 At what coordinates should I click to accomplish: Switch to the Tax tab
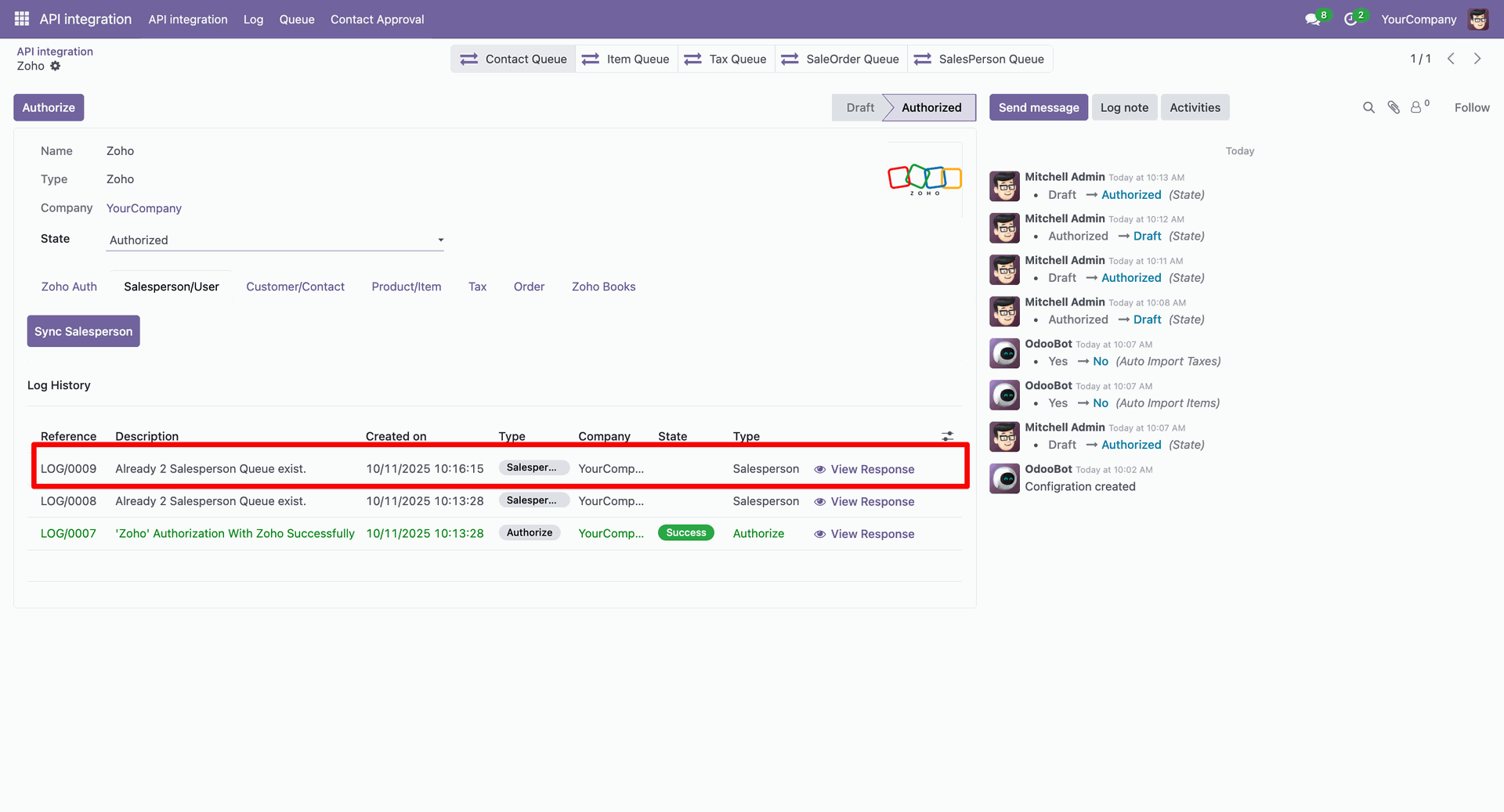click(477, 287)
